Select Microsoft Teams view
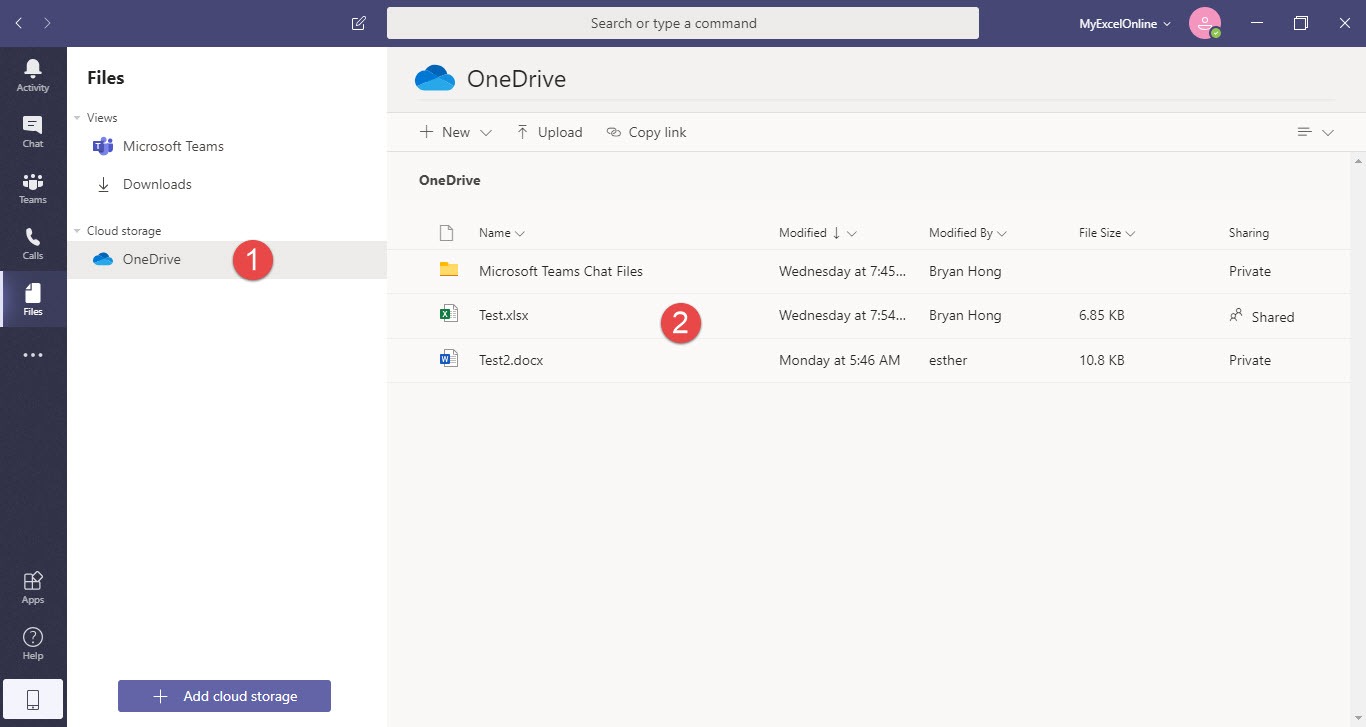The height and width of the screenshot is (727, 1366). click(x=227, y=146)
